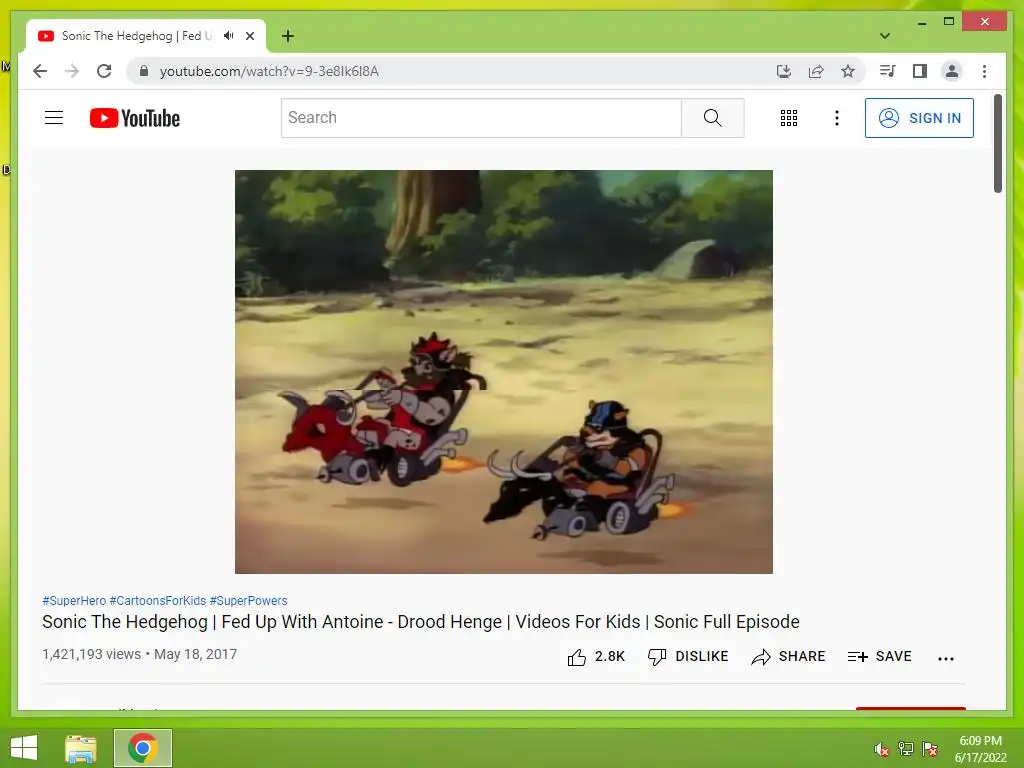
Task: Click the network tray icon
Action: tap(906, 749)
